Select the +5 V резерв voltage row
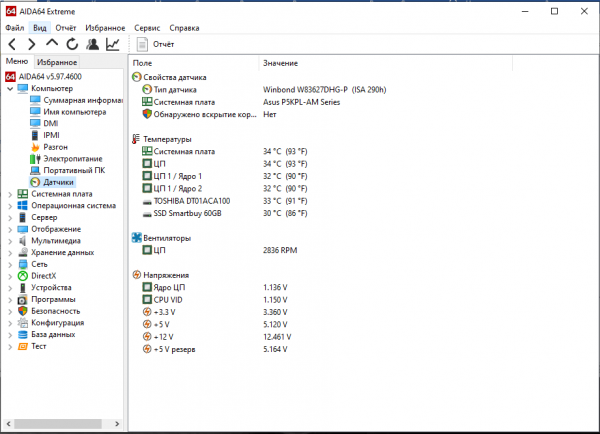This screenshot has width=600, height=434. (215, 349)
